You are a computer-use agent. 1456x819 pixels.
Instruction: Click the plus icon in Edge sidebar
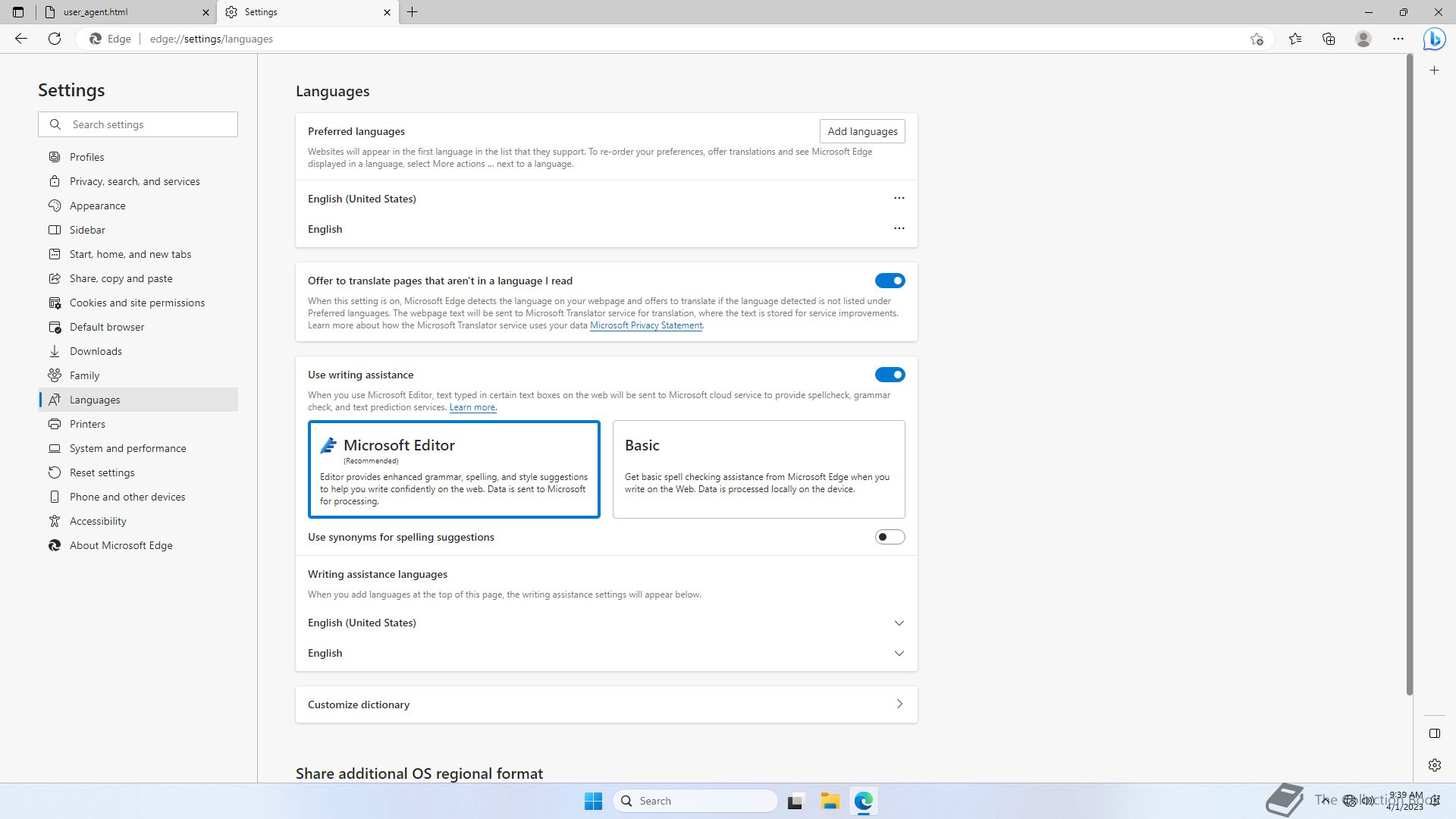1434,71
